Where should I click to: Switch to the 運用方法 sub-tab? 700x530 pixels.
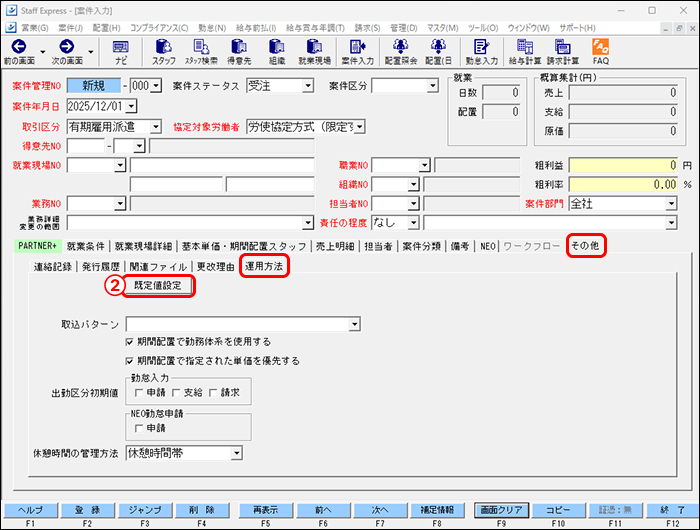click(x=264, y=266)
